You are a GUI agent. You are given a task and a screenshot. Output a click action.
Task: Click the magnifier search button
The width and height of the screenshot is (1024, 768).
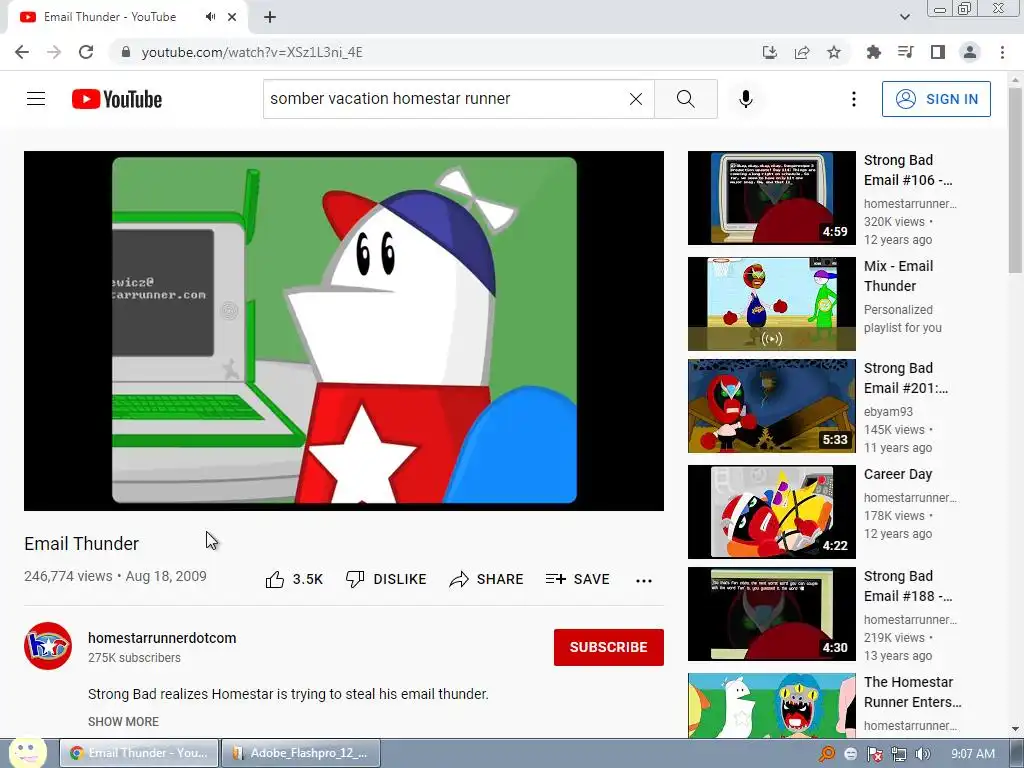[686, 99]
